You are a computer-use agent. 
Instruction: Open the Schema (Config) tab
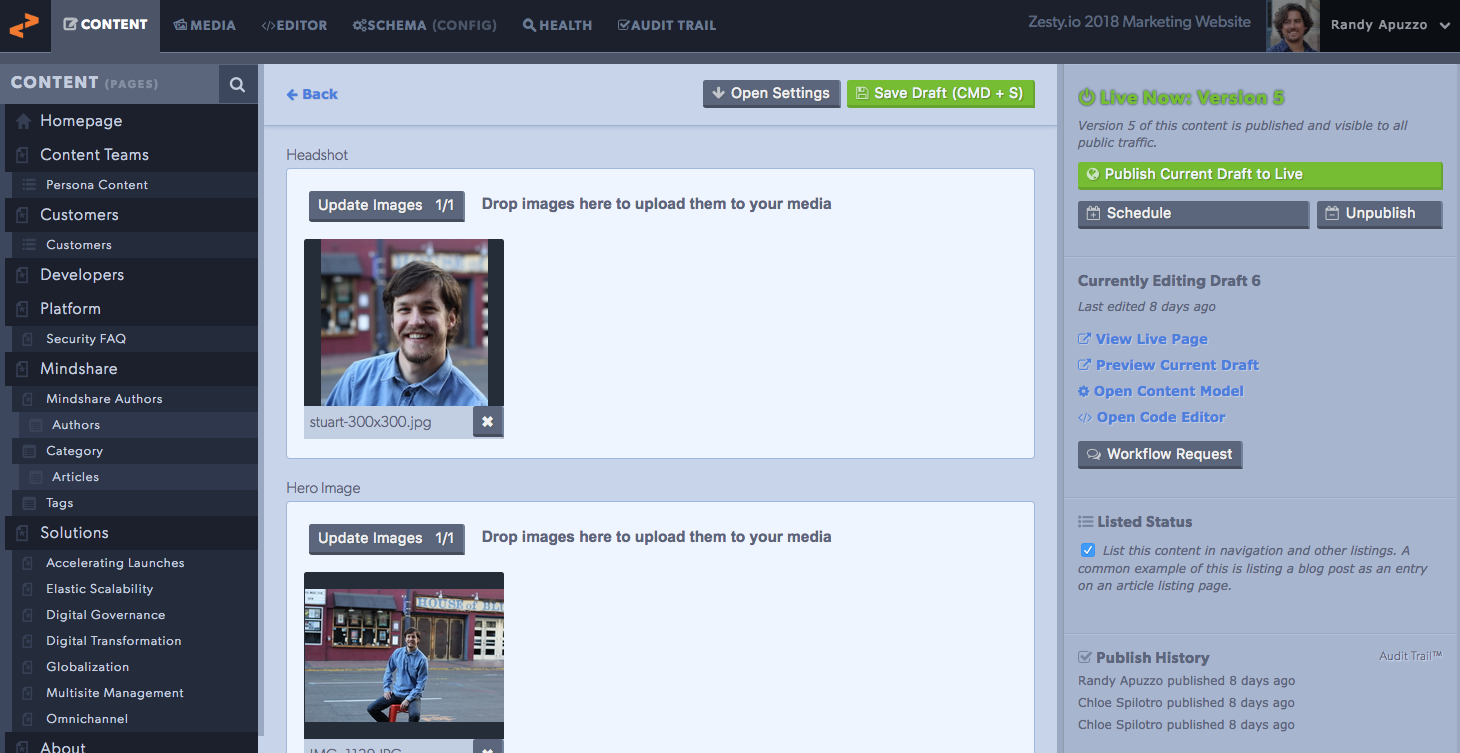click(x=424, y=25)
